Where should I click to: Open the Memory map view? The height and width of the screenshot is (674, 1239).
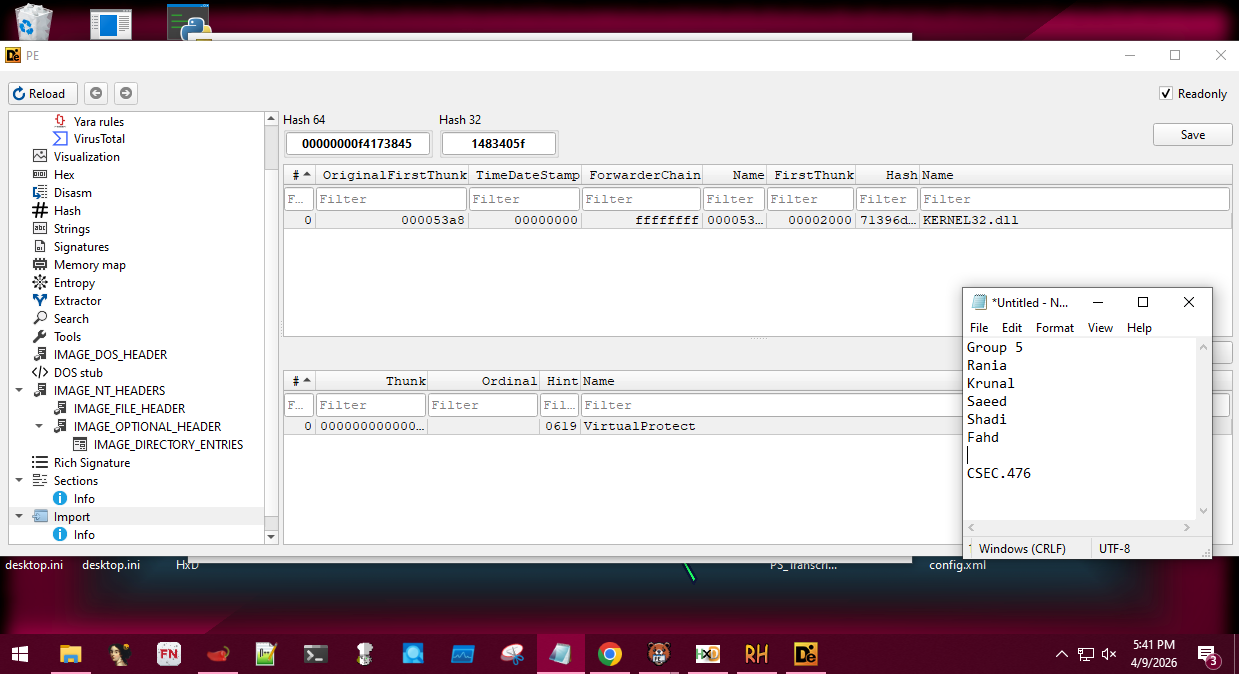89,265
